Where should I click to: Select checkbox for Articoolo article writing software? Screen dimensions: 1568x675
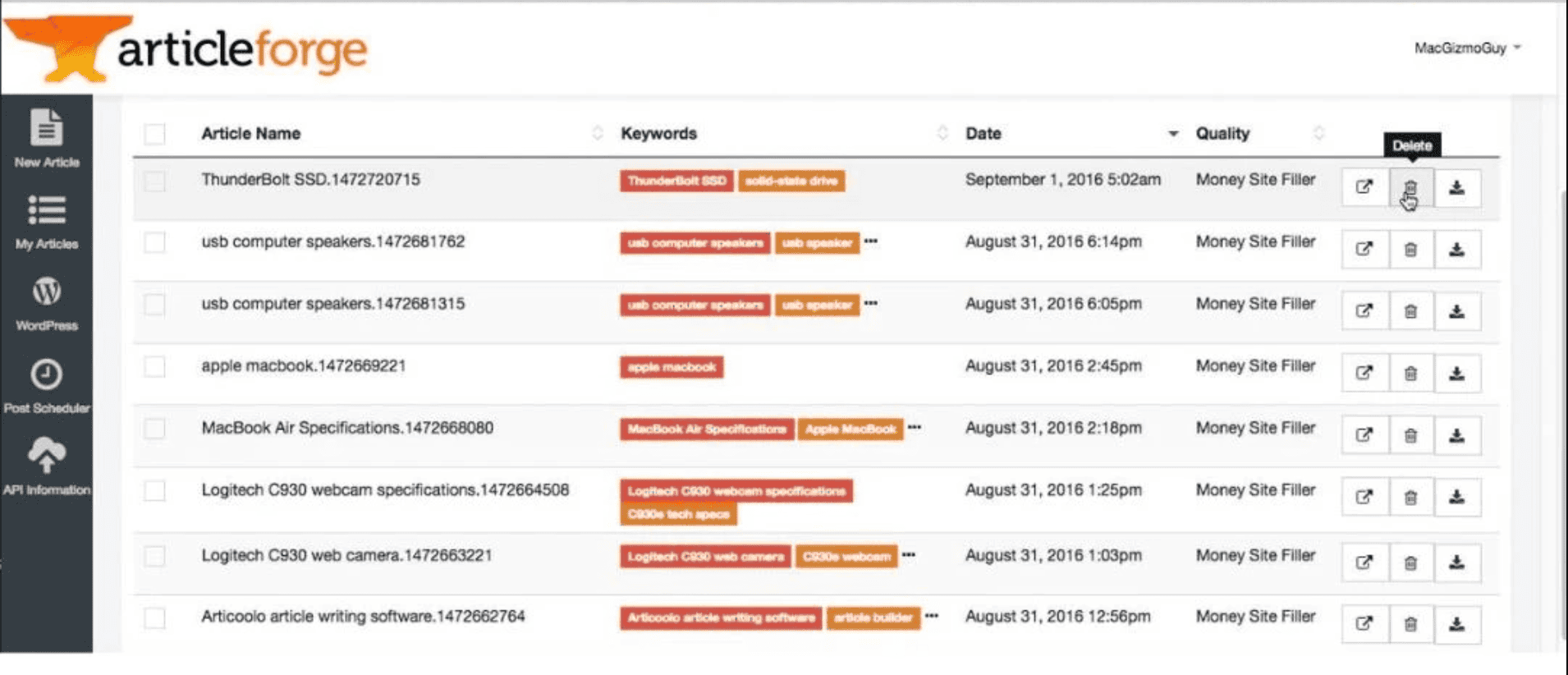154,618
